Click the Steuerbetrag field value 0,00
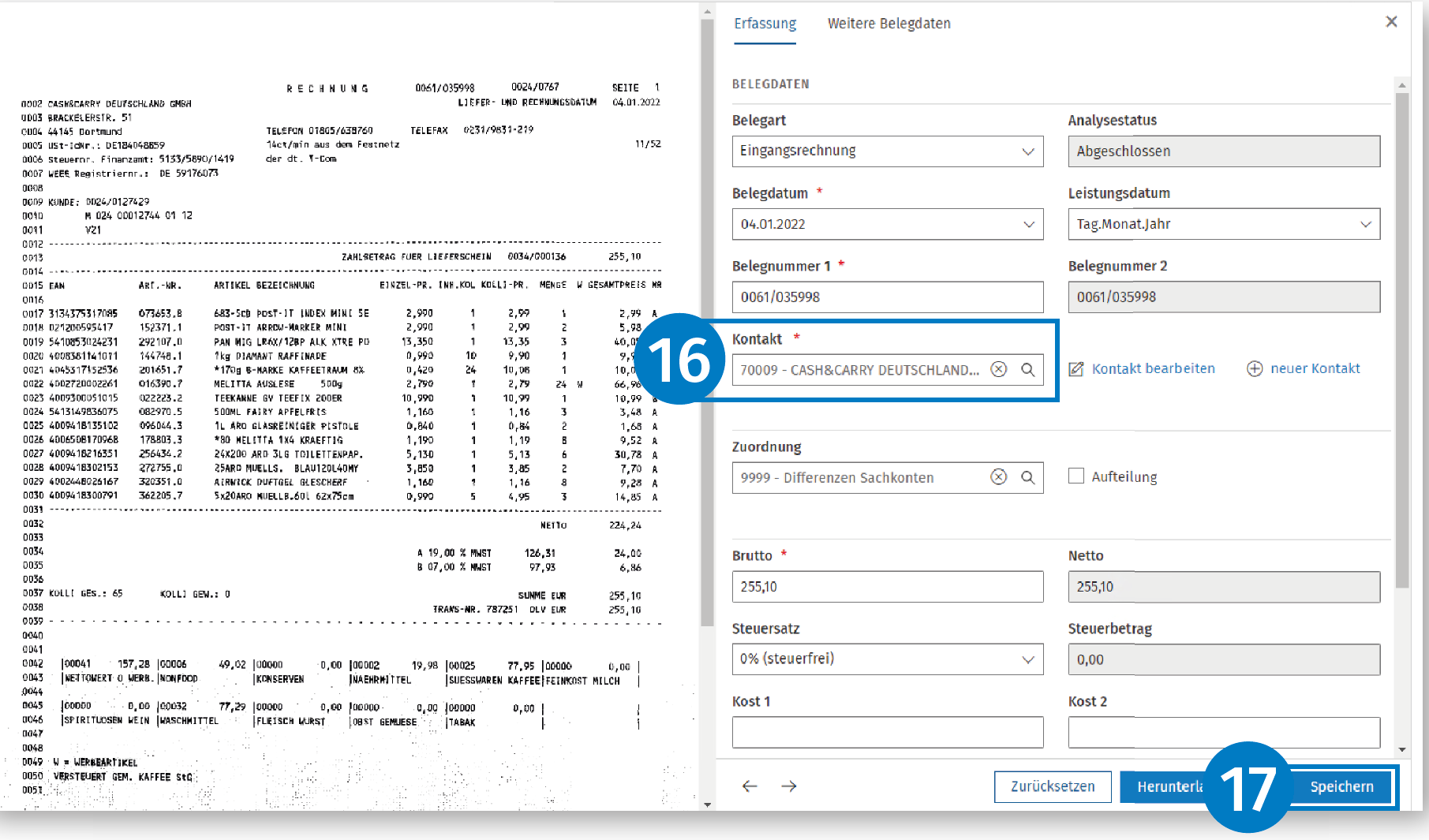 point(1224,659)
